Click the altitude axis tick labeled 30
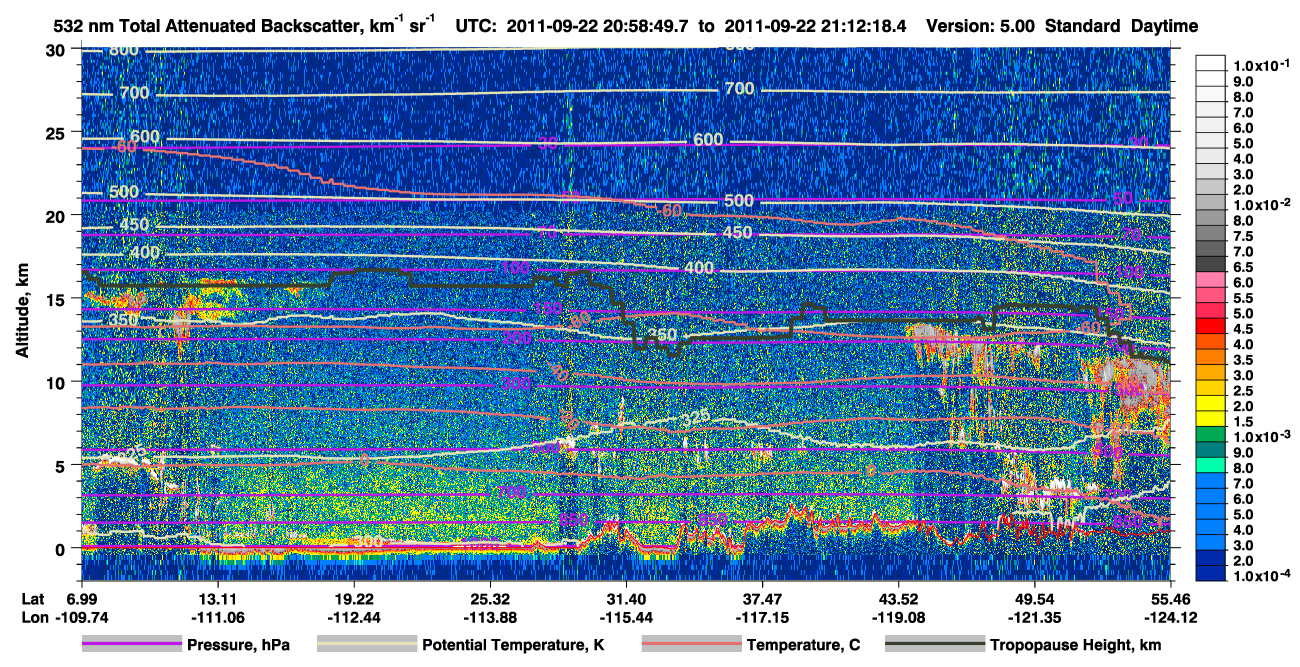Image resolution: width=1300 pixels, height=667 pixels. (57, 49)
